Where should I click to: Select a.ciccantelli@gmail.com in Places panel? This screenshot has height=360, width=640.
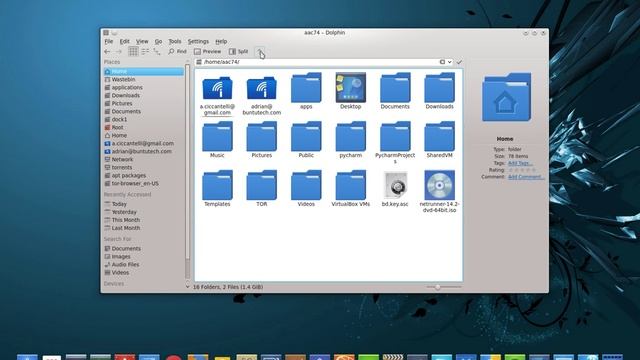[x=144, y=143]
